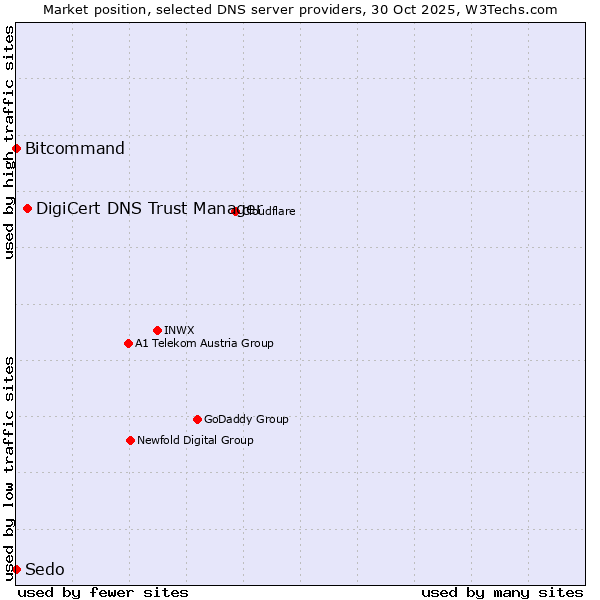600x600 pixels.
Task: Select the INWX text label
Action: 179,330
